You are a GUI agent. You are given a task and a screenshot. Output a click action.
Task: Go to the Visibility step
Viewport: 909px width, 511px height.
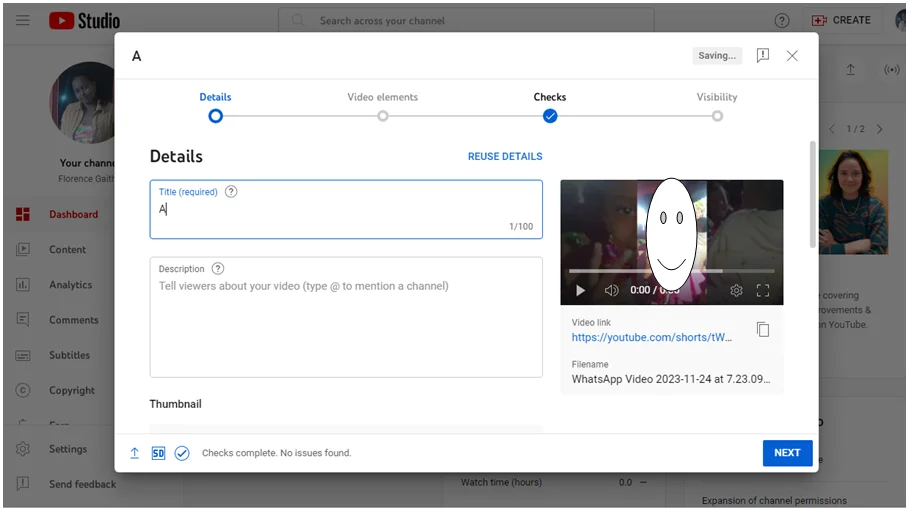point(717,116)
